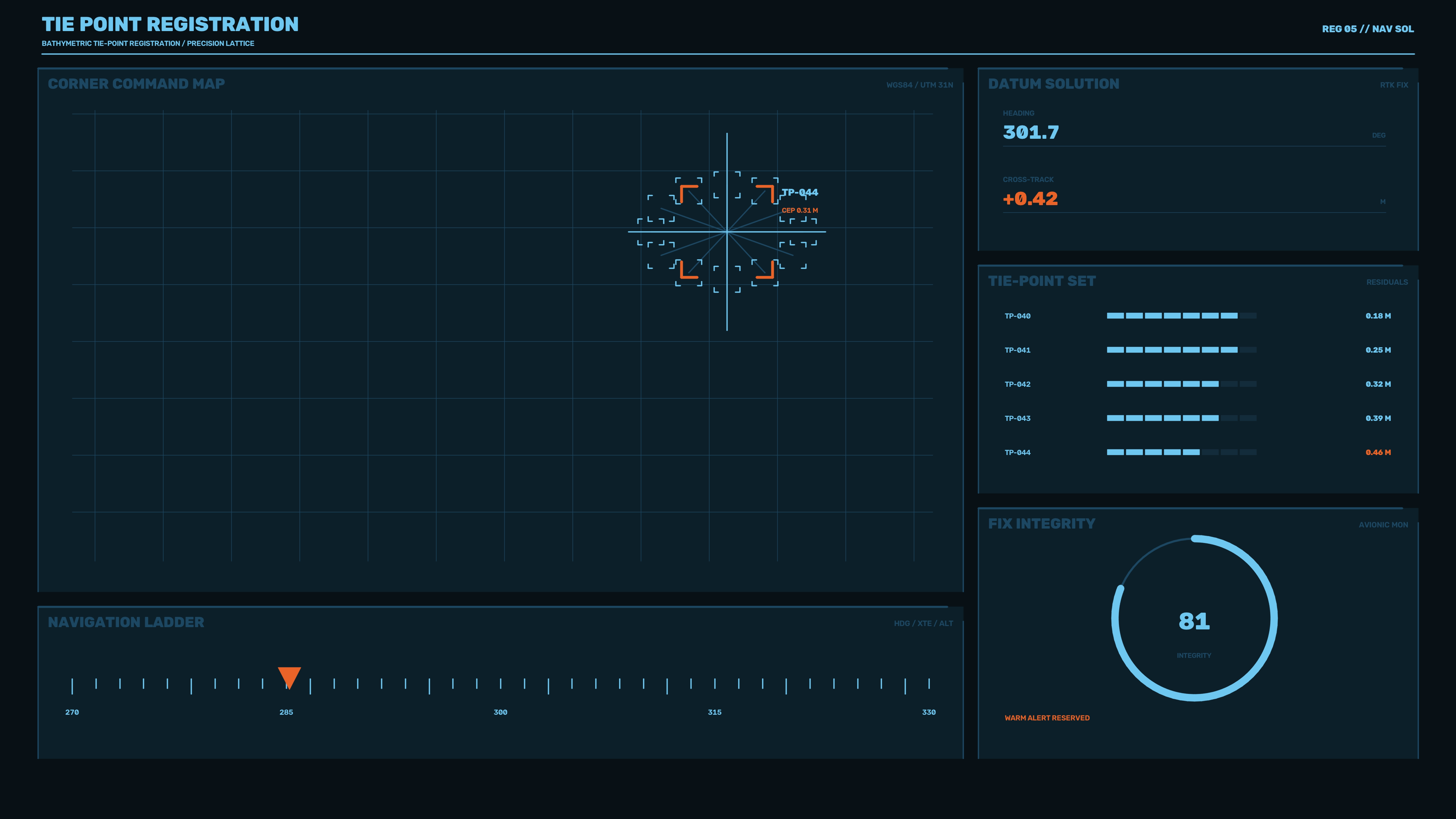
Task: Click the WGS84 / UTM 31N projection label
Action: (x=919, y=85)
